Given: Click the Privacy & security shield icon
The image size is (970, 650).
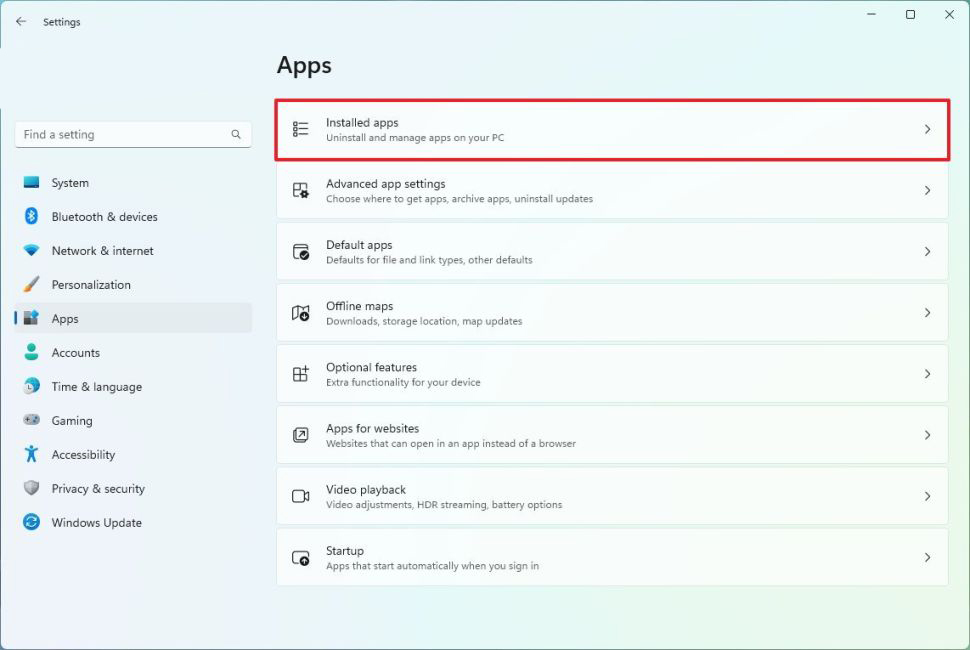Looking at the screenshot, I should tap(31, 489).
